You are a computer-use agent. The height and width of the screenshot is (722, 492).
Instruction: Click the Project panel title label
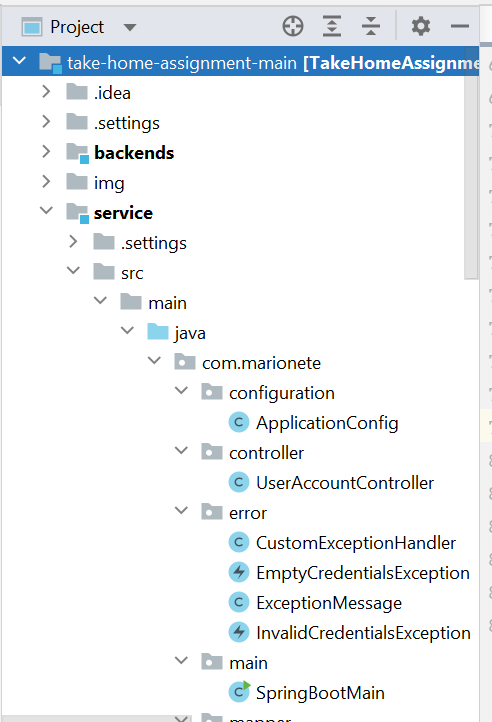pos(77,27)
